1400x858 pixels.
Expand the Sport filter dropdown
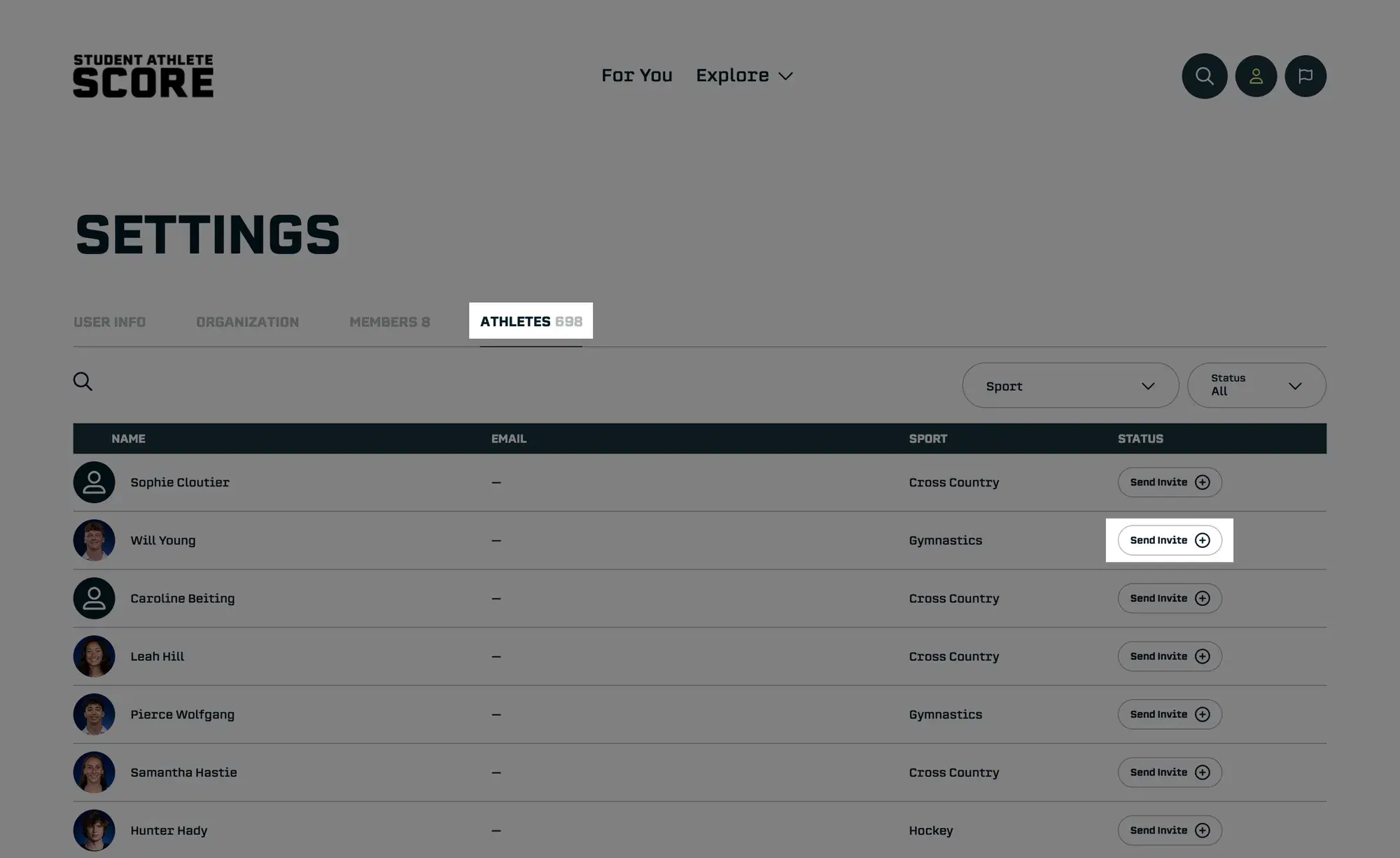[1070, 386]
